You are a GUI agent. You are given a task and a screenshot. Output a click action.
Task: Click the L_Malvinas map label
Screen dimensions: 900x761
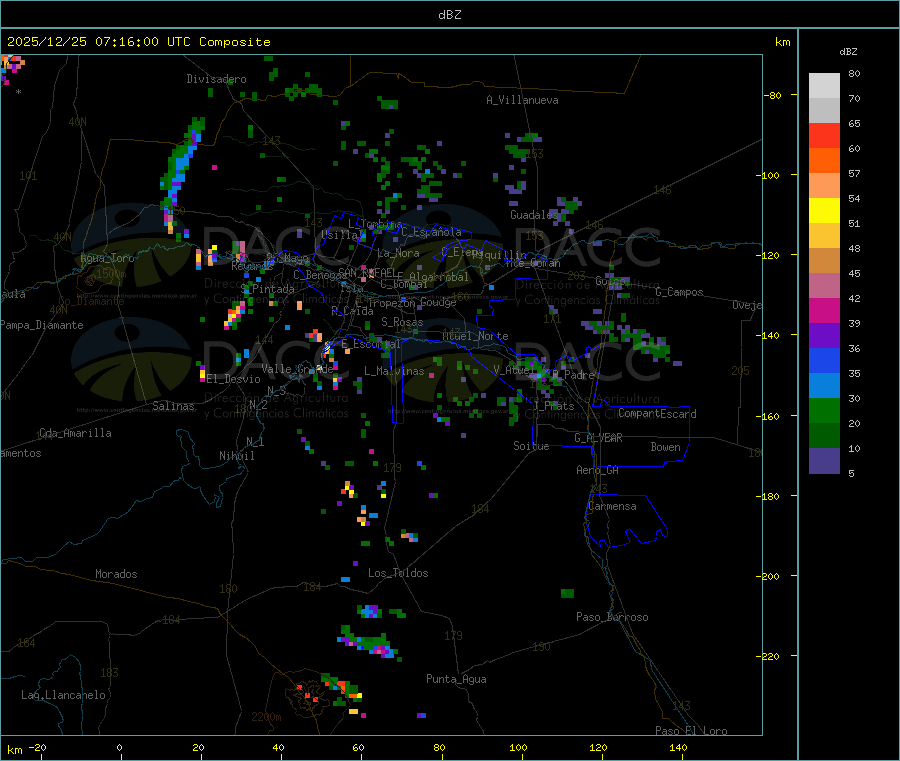pyautogui.click(x=394, y=371)
